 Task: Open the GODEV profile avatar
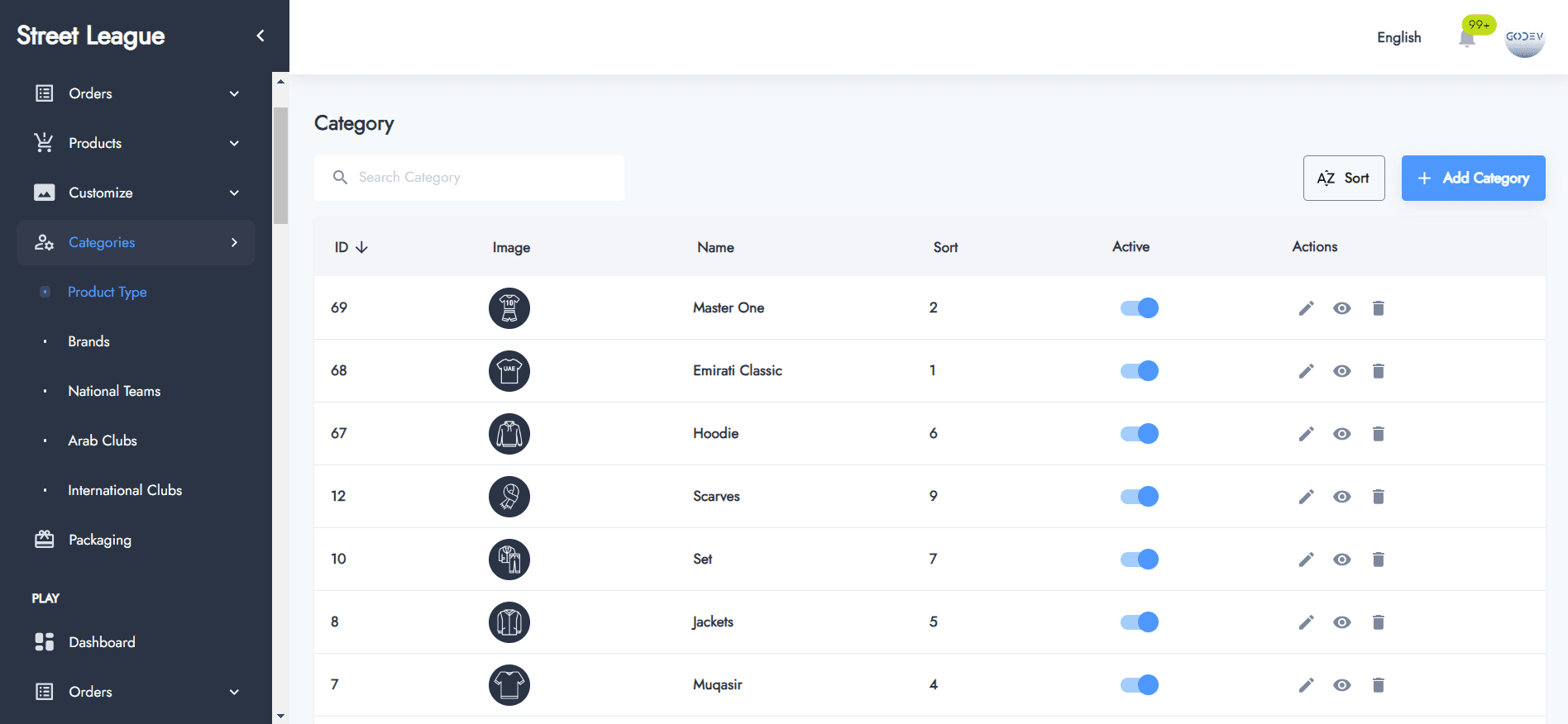coord(1524,38)
